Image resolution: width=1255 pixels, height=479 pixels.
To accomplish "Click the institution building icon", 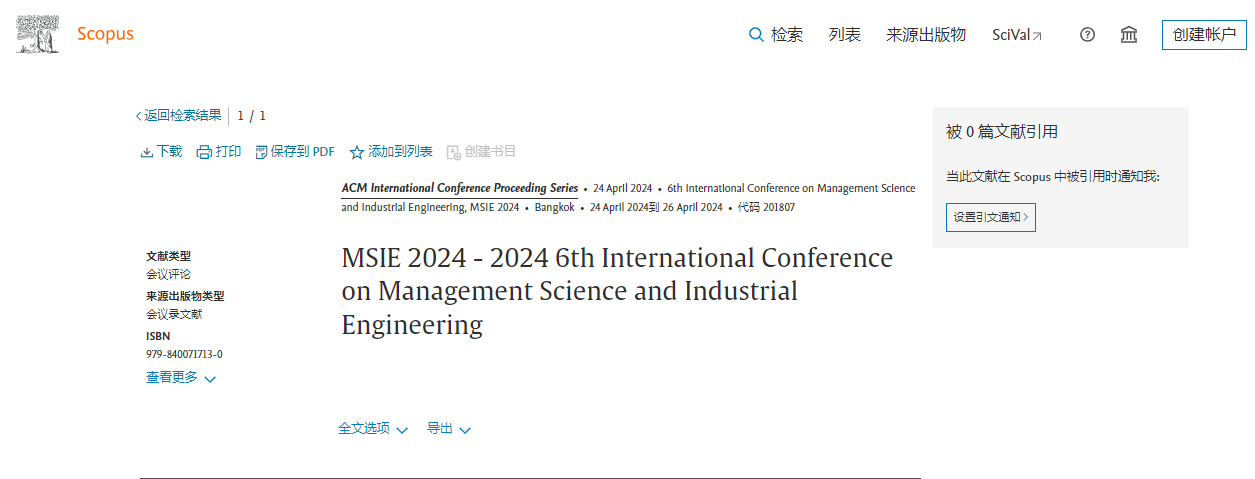I will tap(1129, 35).
